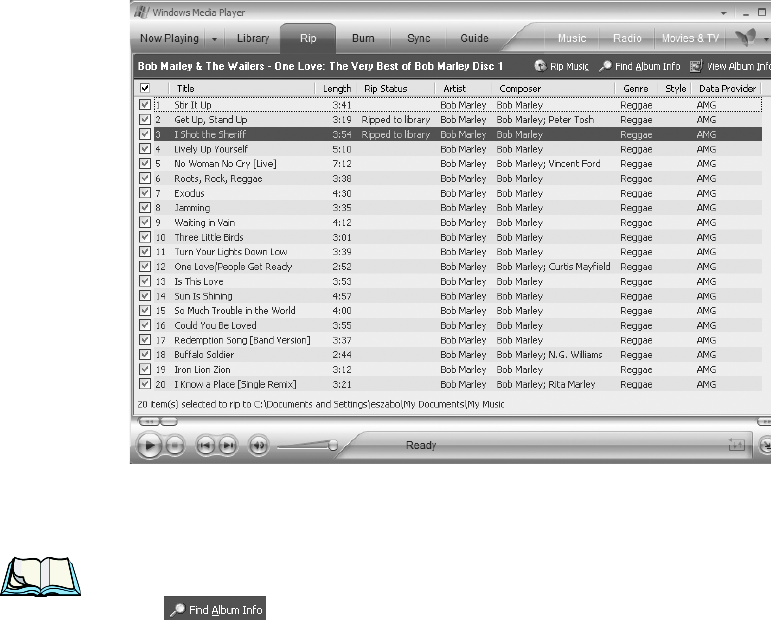Mute the audio with speaker button

pyautogui.click(x=259, y=445)
